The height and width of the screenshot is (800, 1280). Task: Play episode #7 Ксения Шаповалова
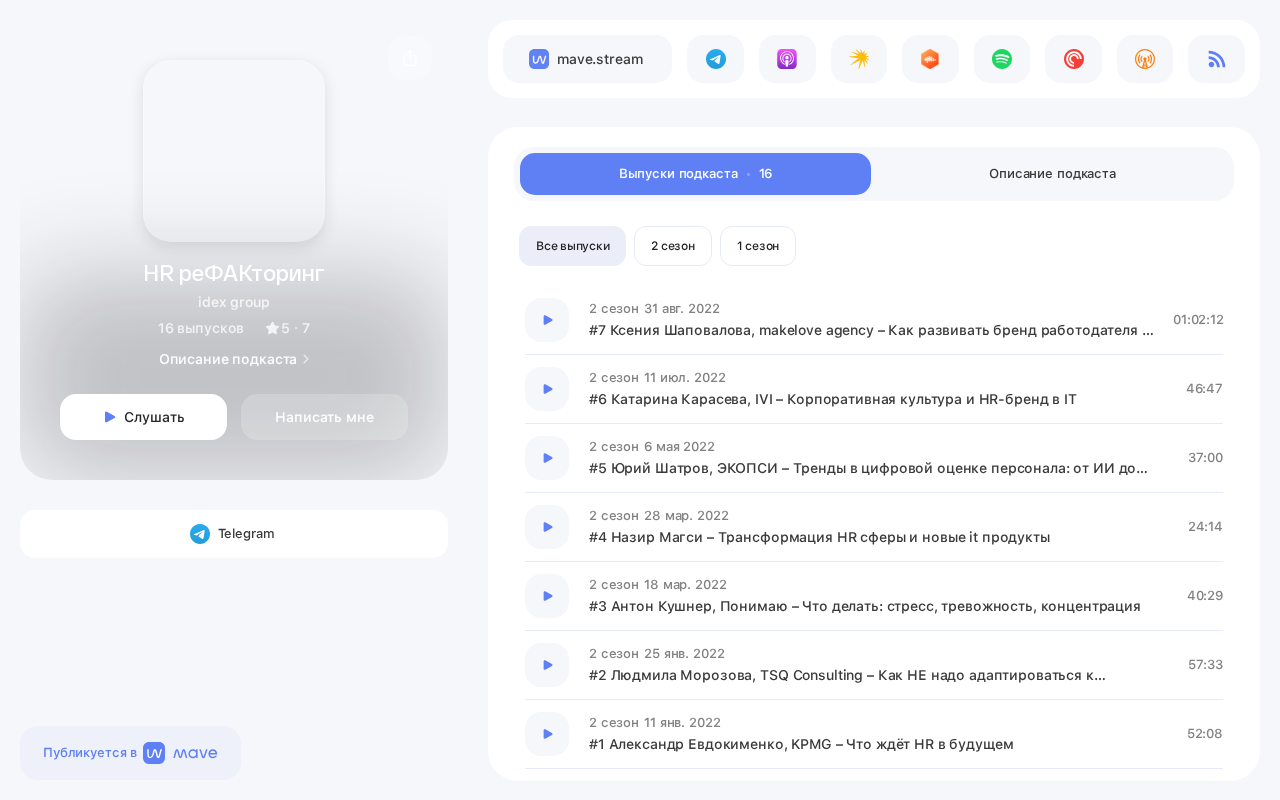tap(547, 320)
